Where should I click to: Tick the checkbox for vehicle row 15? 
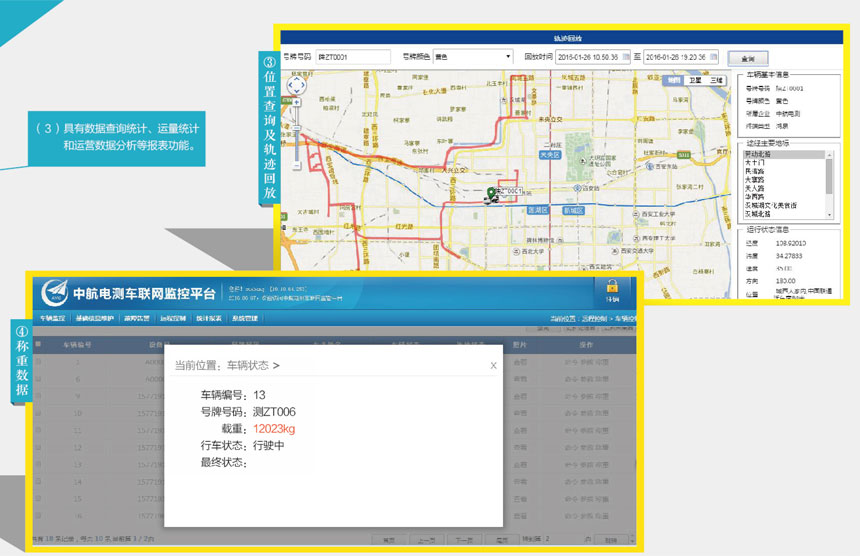[x=38, y=499]
